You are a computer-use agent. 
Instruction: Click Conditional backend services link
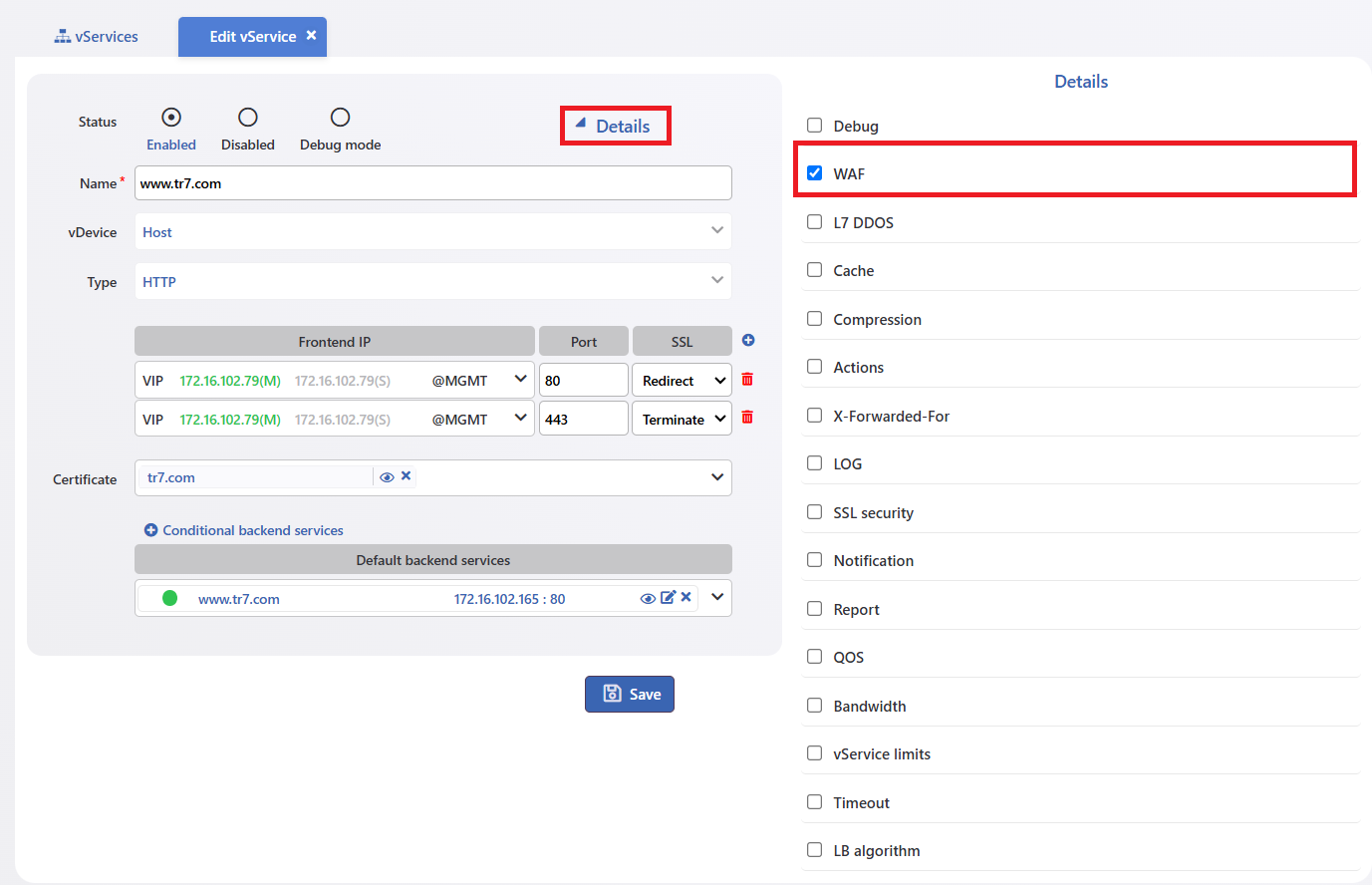[244, 530]
